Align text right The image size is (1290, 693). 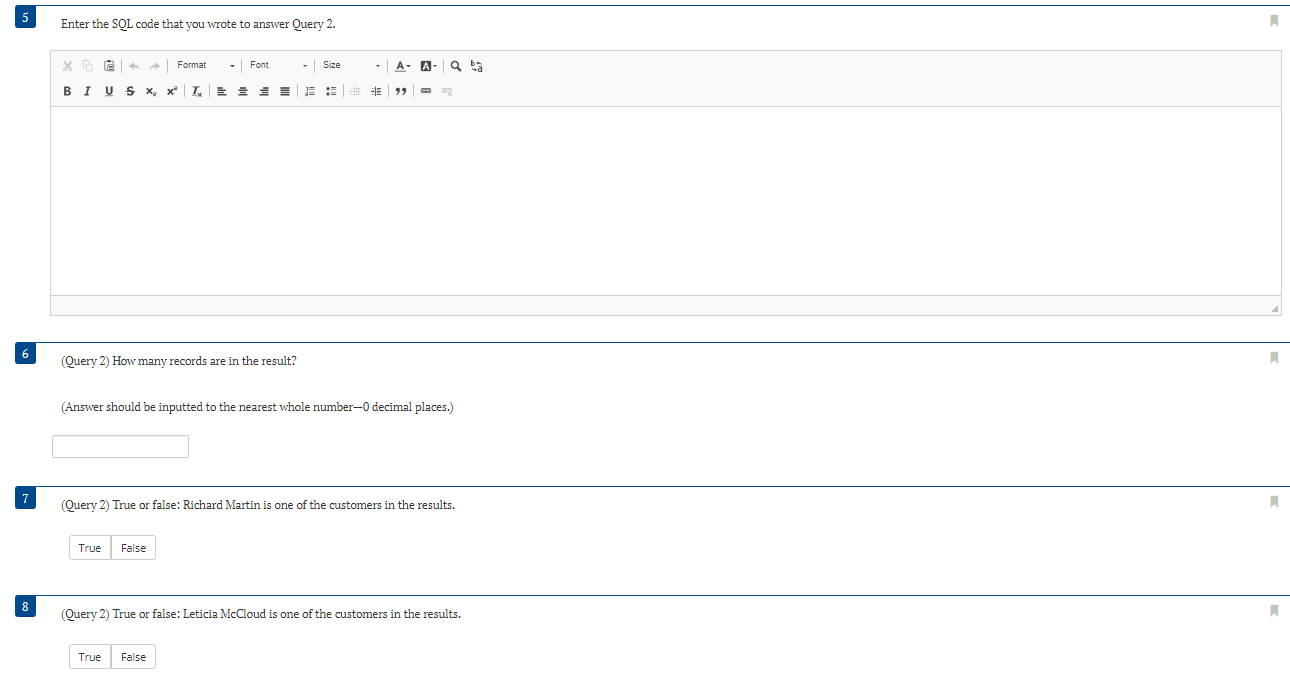(x=264, y=91)
